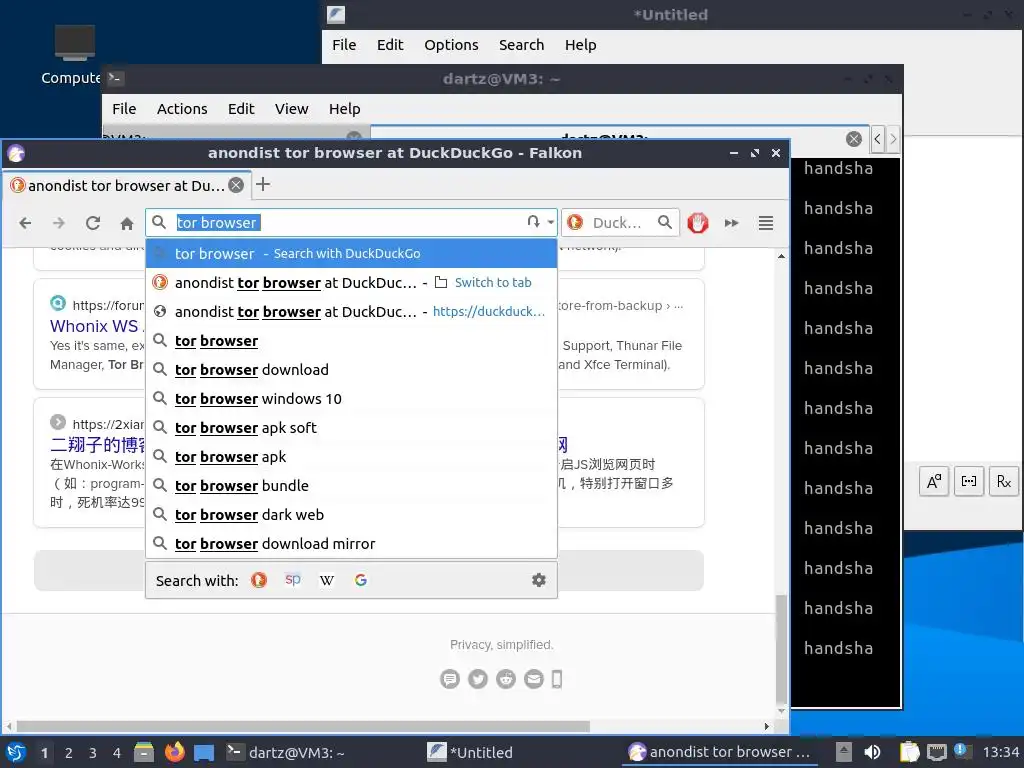The image size is (1024, 768).
Task: Open the File menu in the terminal
Action: pos(124,109)
